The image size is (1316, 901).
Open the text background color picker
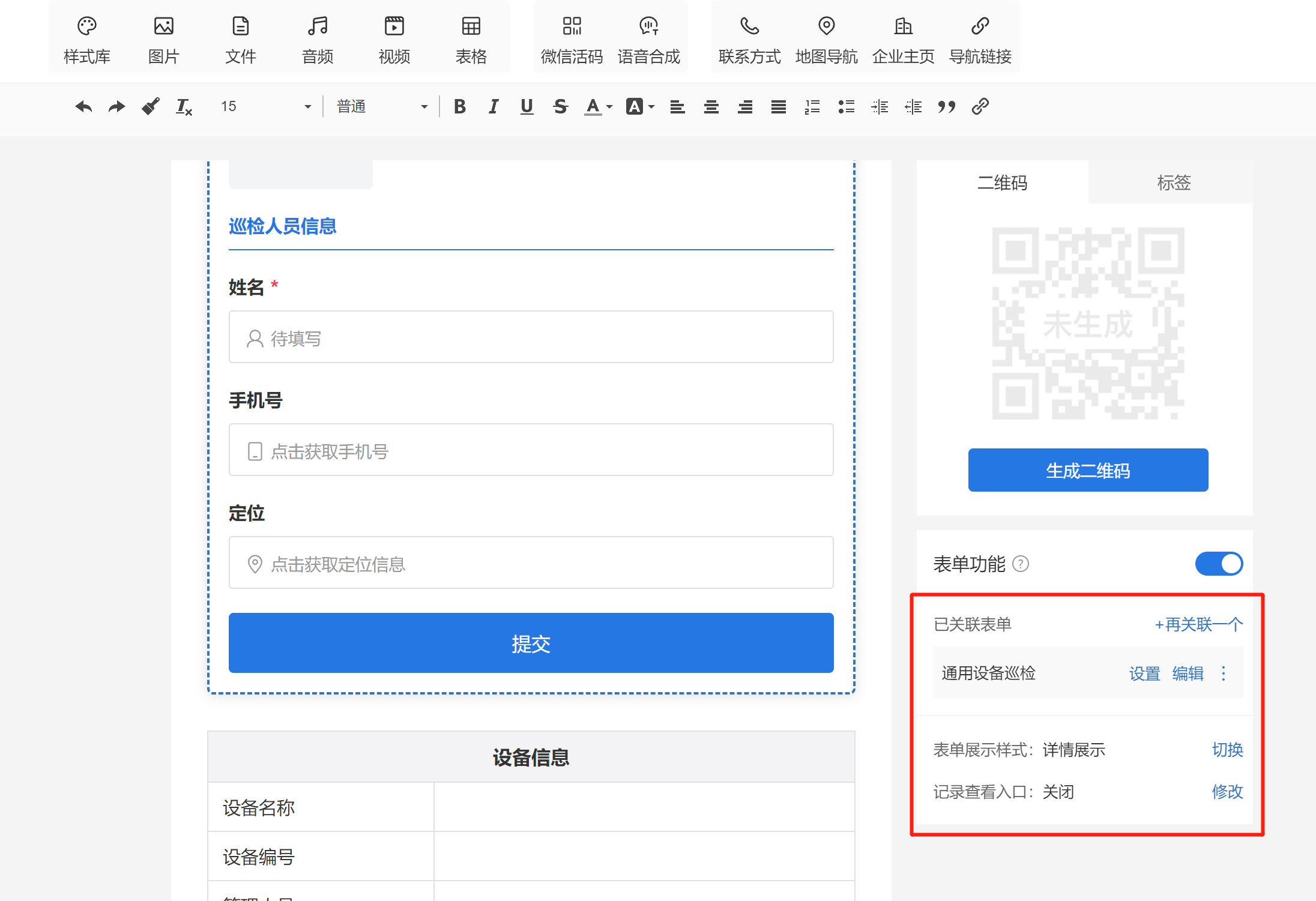pos(635,107)
